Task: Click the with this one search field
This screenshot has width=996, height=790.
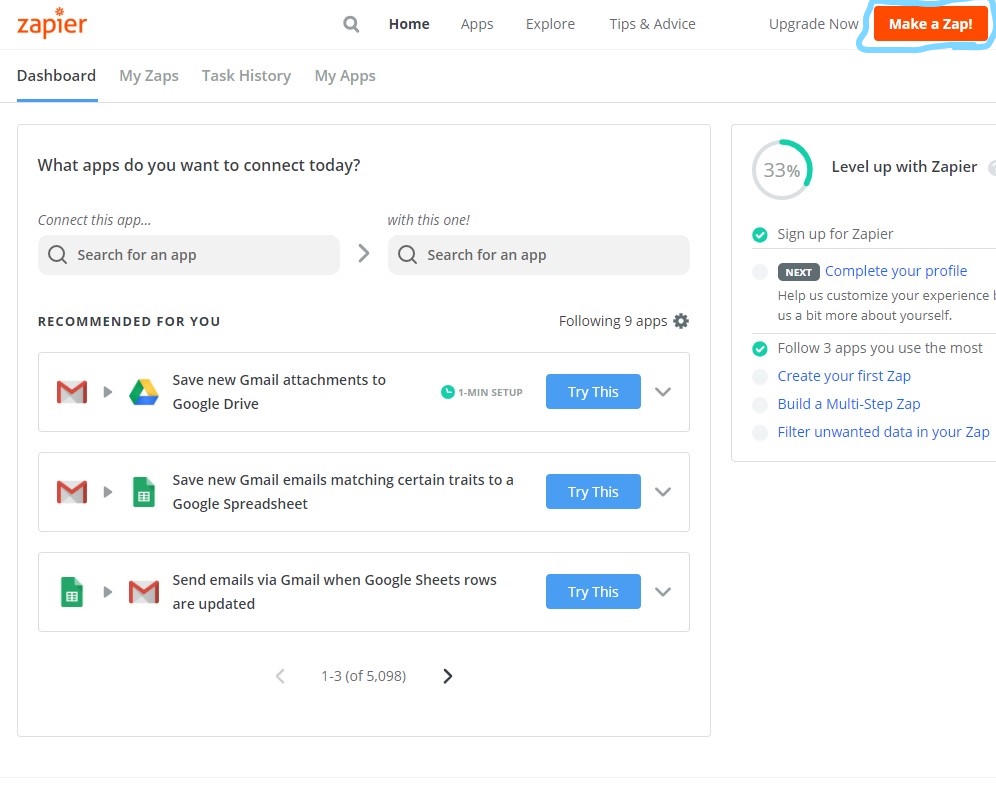Action: pos(539,255)
